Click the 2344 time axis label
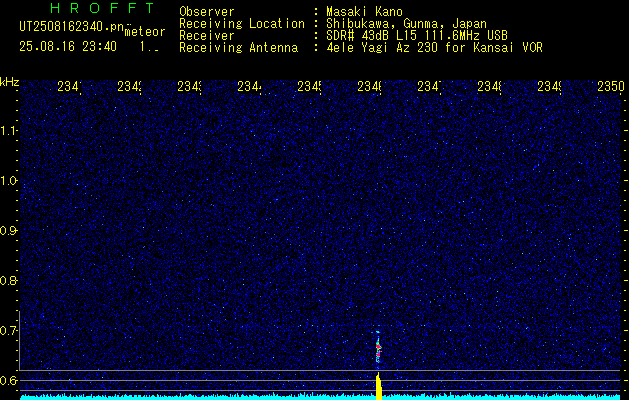Image resolution: width=629 pixels, height=400 pixels. coord(249,86)
